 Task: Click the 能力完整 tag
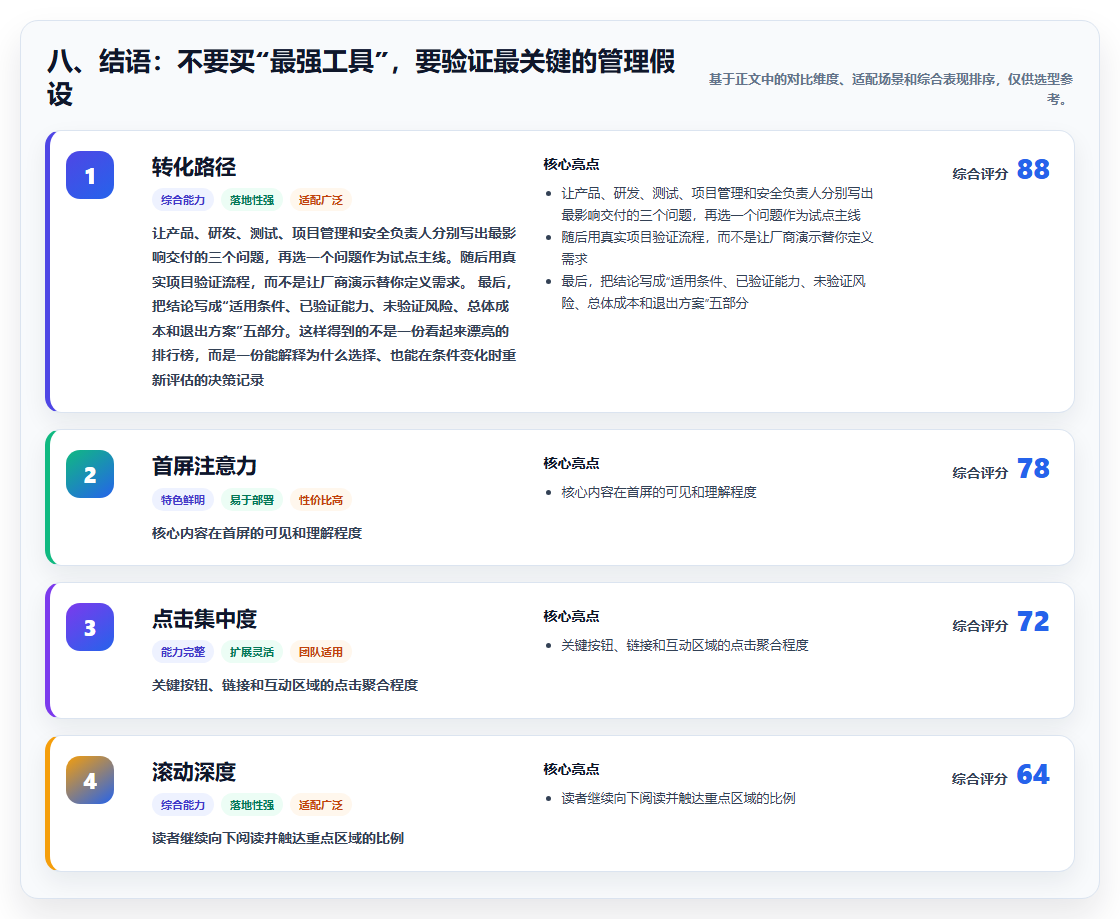pos(183,652)
